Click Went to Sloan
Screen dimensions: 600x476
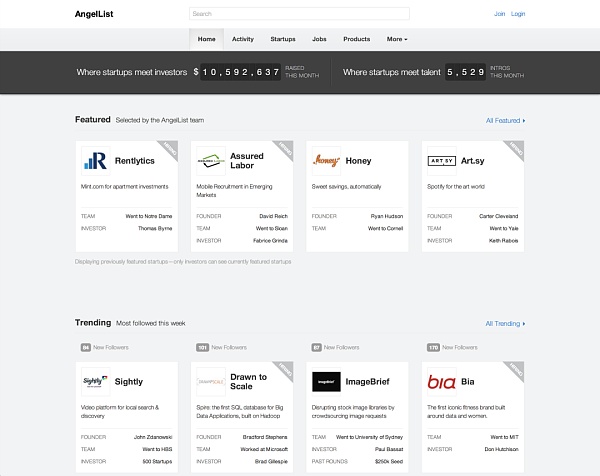tap(272, 228)
